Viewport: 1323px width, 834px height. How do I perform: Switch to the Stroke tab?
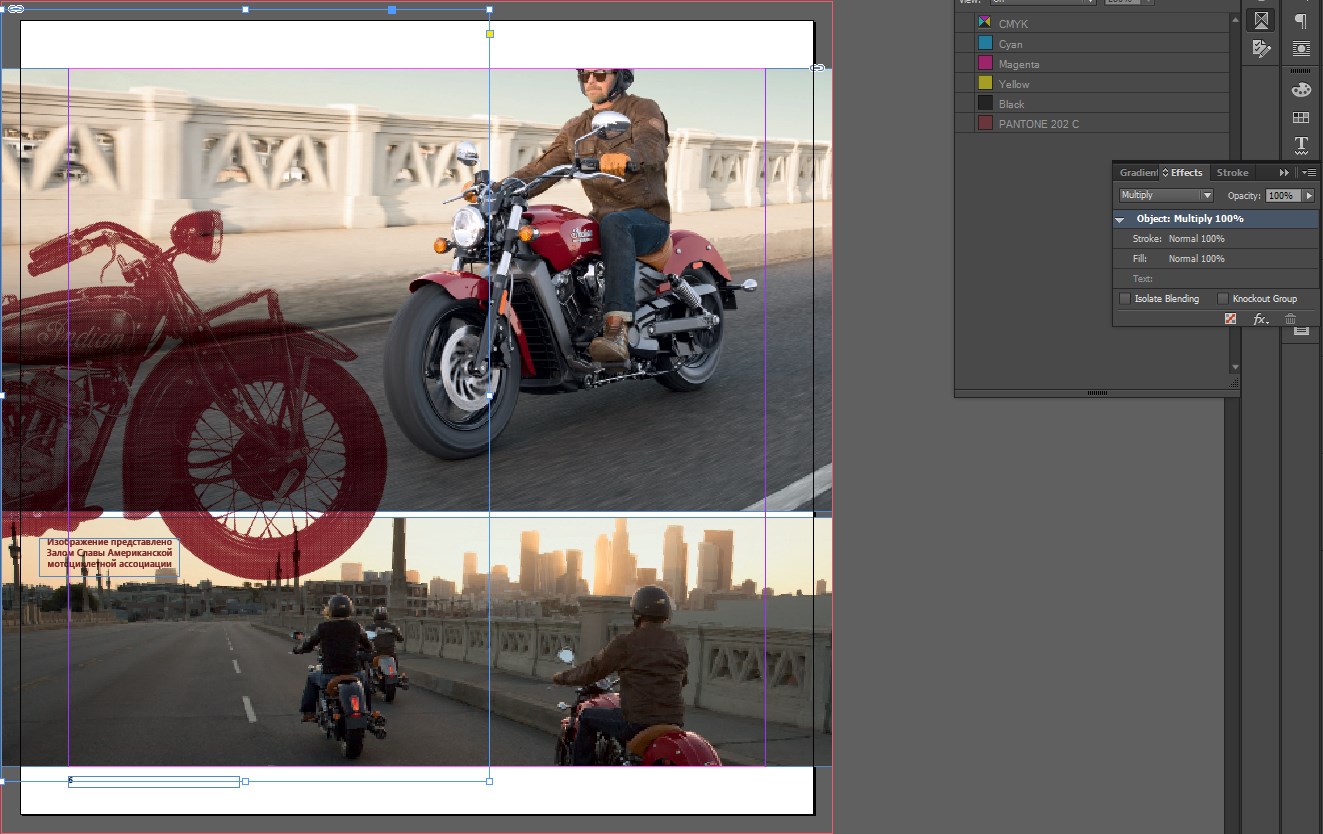tap(1232, 173)
